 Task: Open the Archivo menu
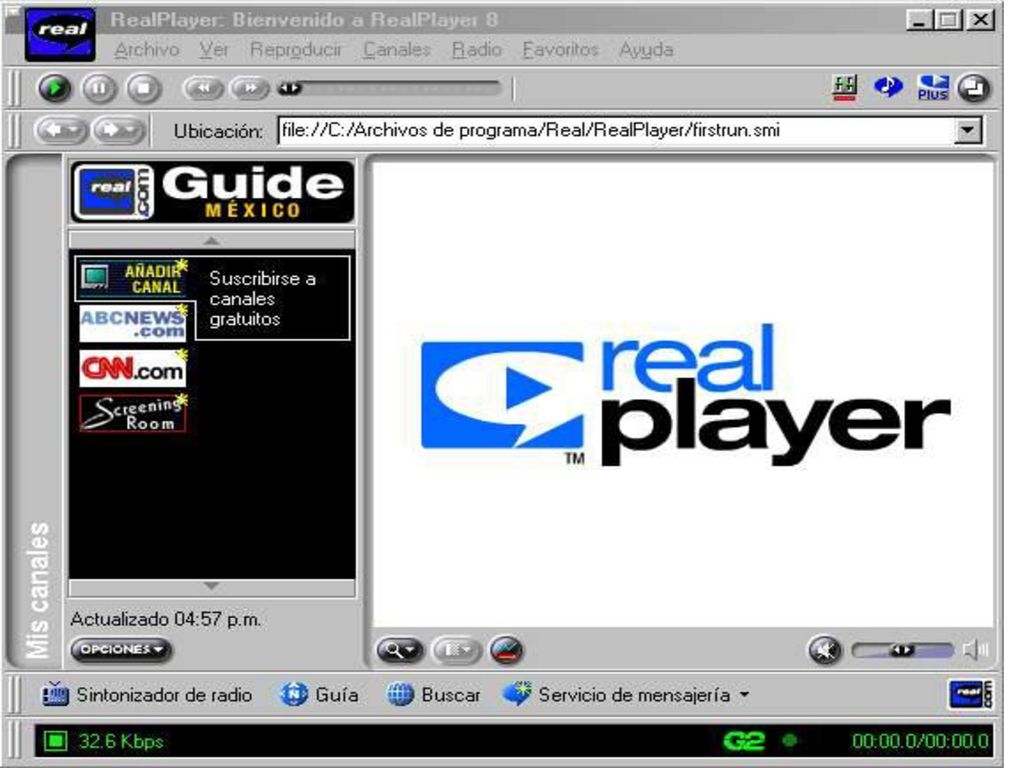coord(146,50)
